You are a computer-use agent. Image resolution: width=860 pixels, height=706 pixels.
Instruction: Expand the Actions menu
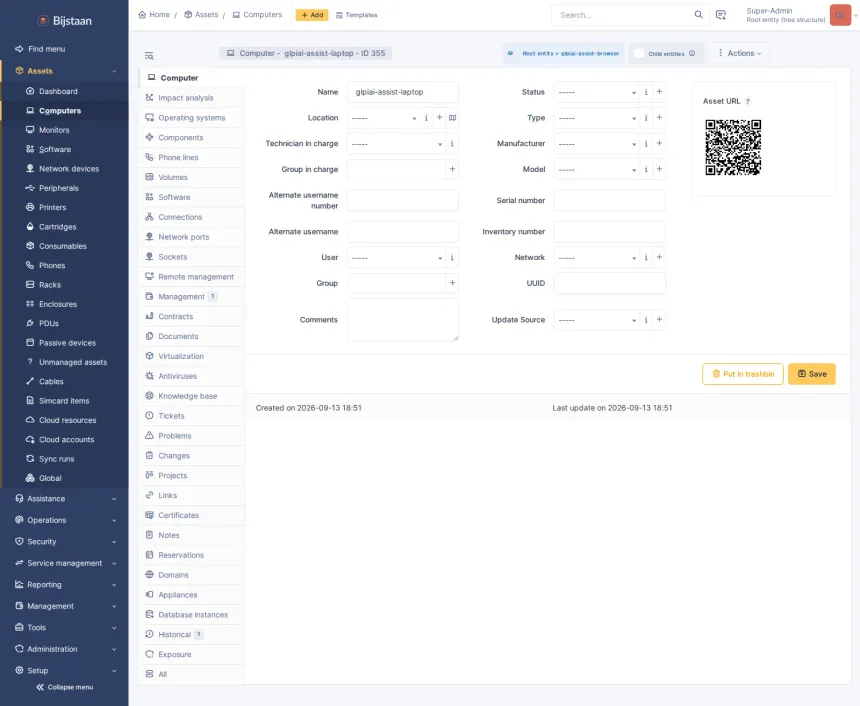click(740, 53)
